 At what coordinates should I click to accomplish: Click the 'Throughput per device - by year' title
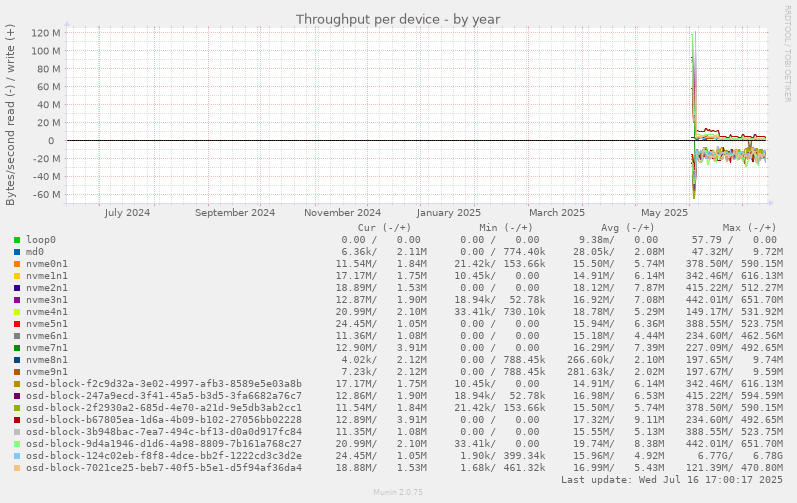(398, 19)
